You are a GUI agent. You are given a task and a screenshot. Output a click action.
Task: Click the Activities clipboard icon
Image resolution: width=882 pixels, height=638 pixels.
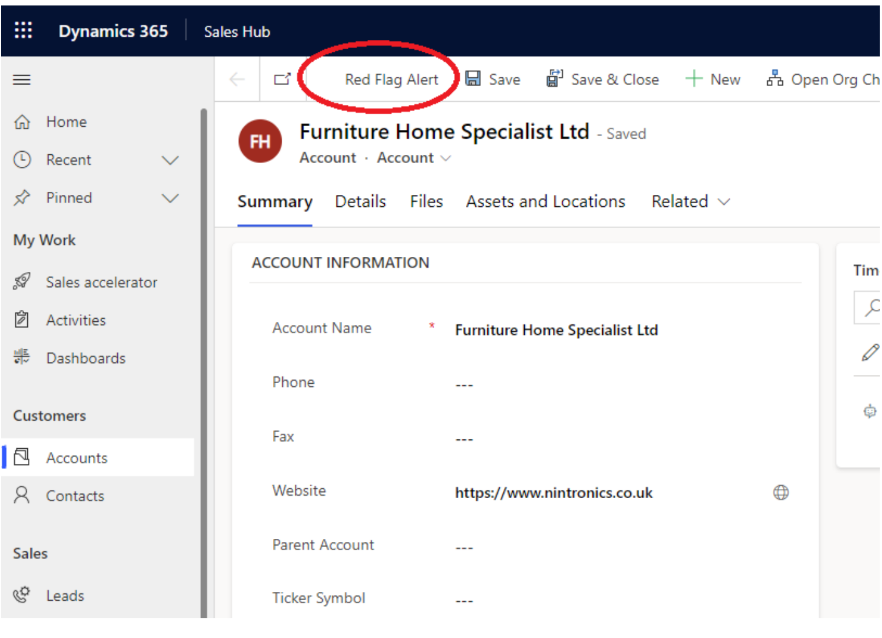tap(22, 320)
